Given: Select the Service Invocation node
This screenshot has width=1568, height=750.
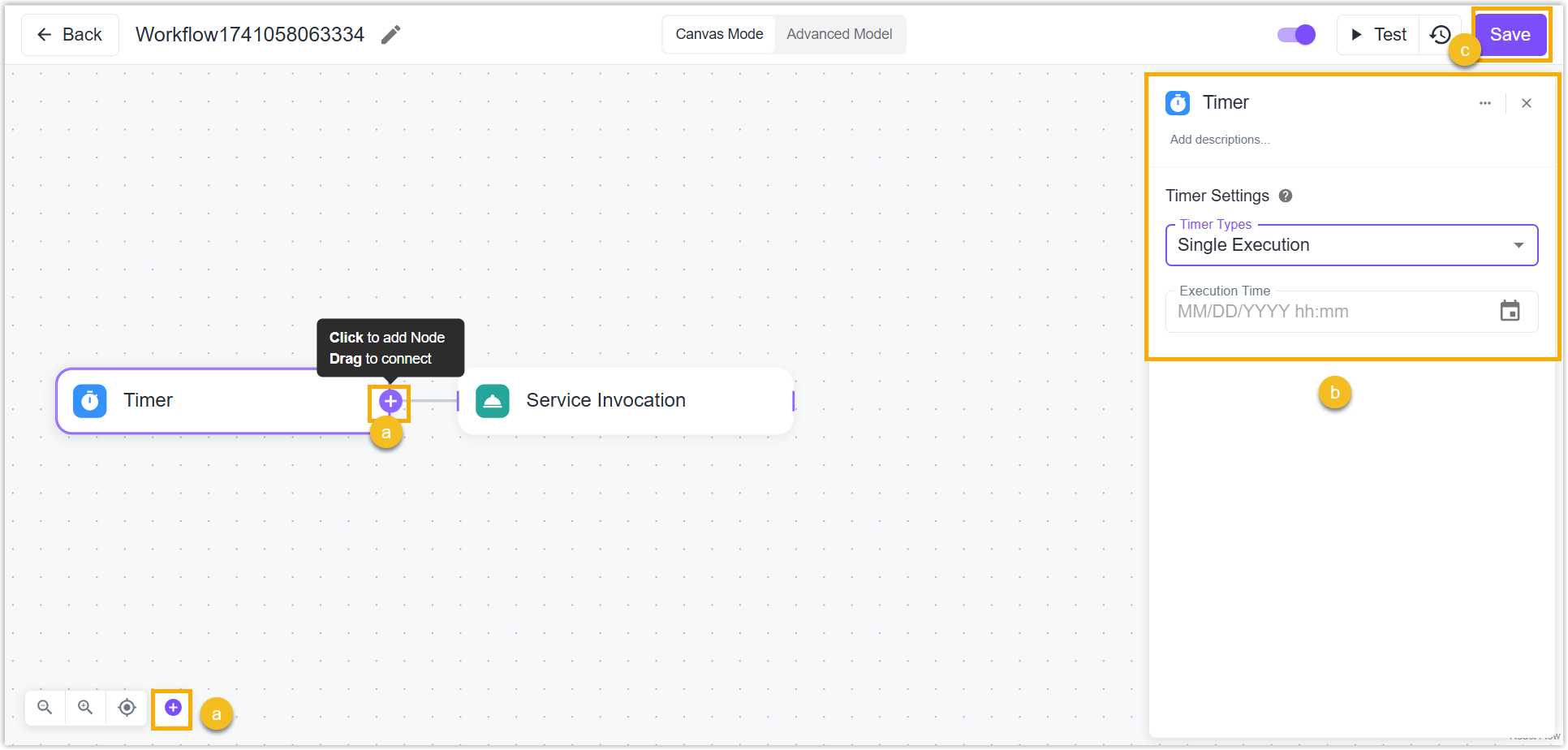Looking at the screenshot, I should pos(626,401).
